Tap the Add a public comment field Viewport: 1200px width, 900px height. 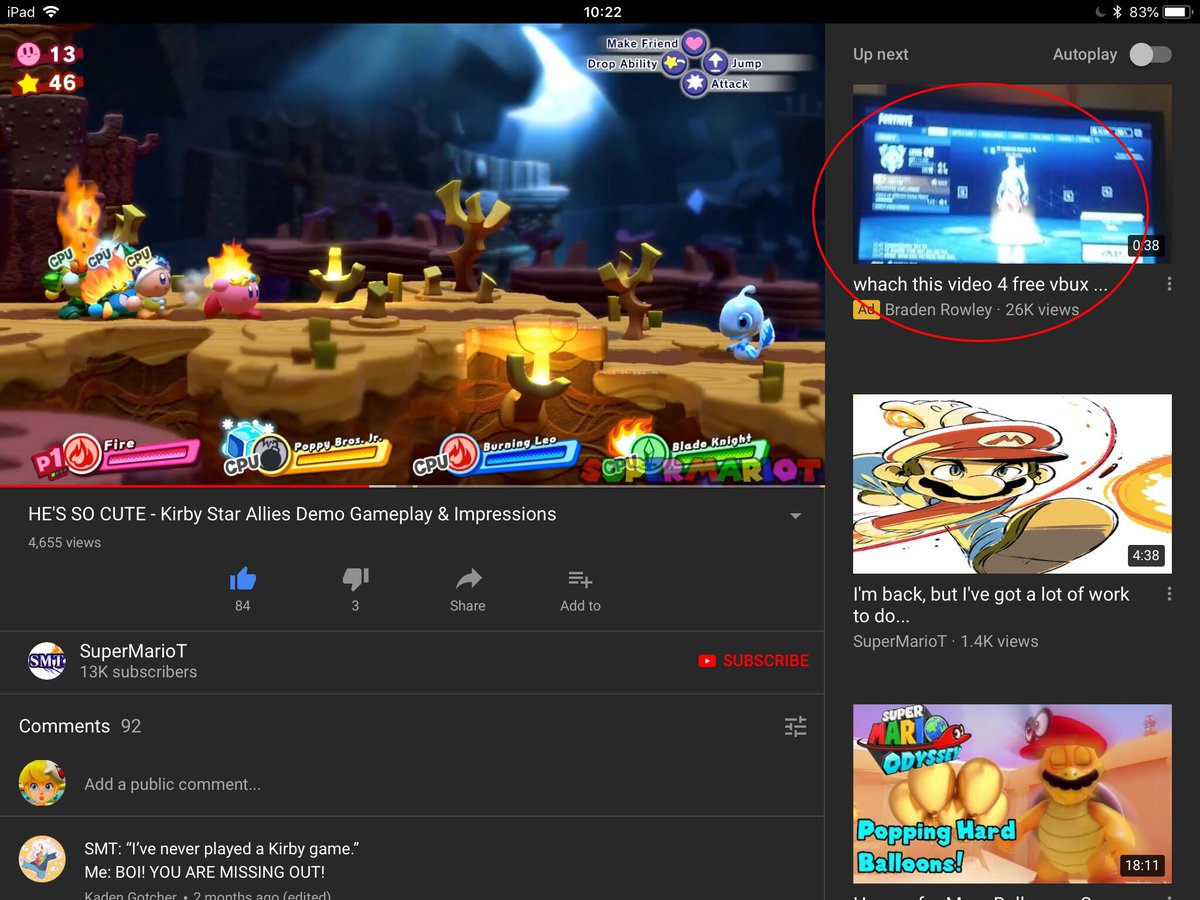172,784
